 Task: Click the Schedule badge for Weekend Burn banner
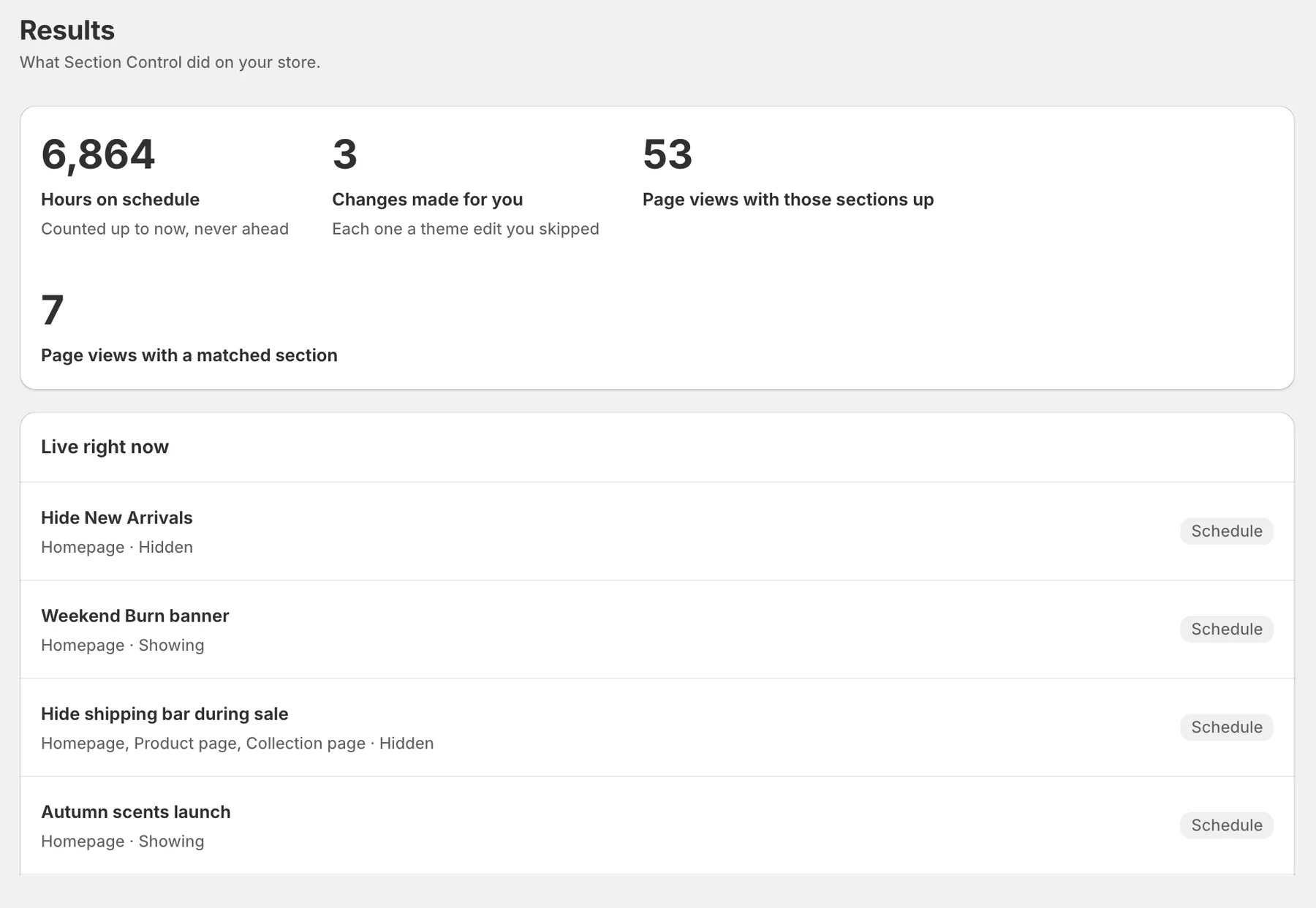1226,629
